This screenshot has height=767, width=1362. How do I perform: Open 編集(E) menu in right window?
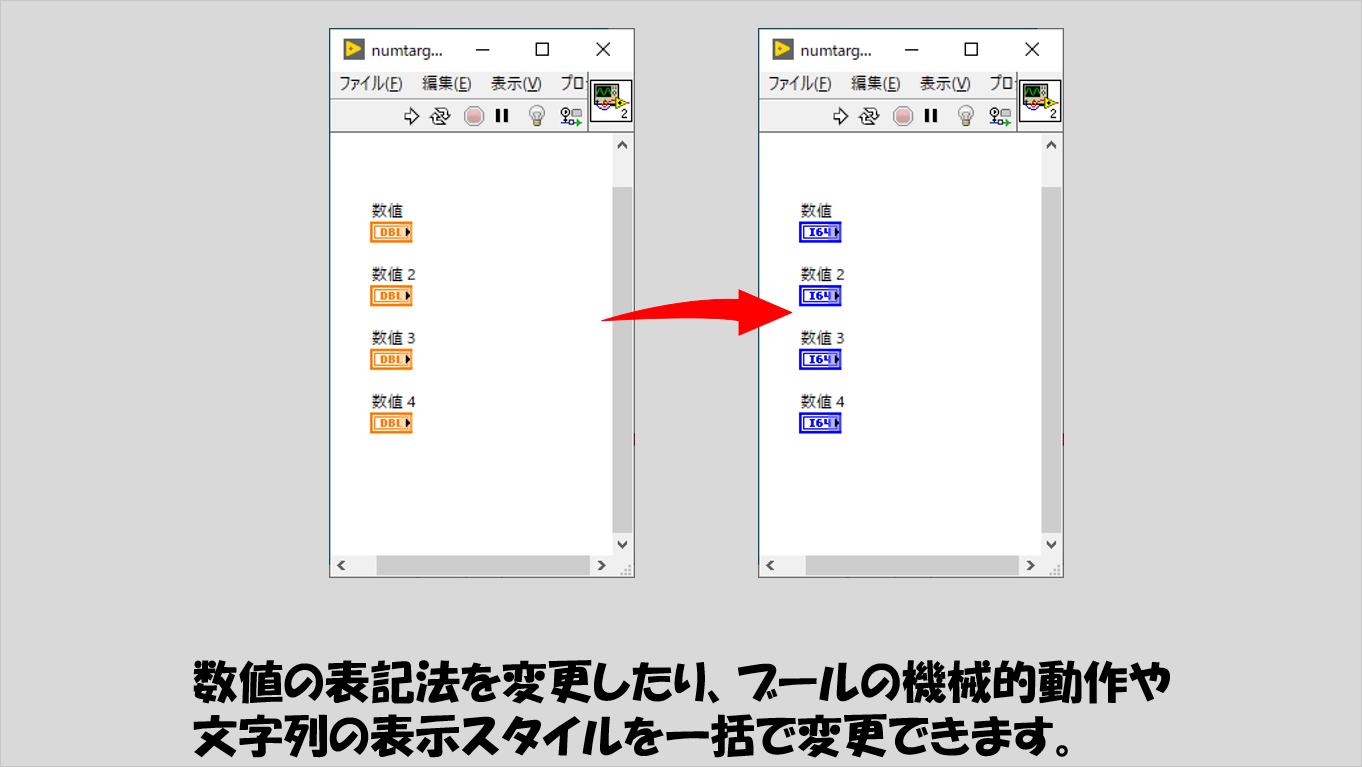875,84
